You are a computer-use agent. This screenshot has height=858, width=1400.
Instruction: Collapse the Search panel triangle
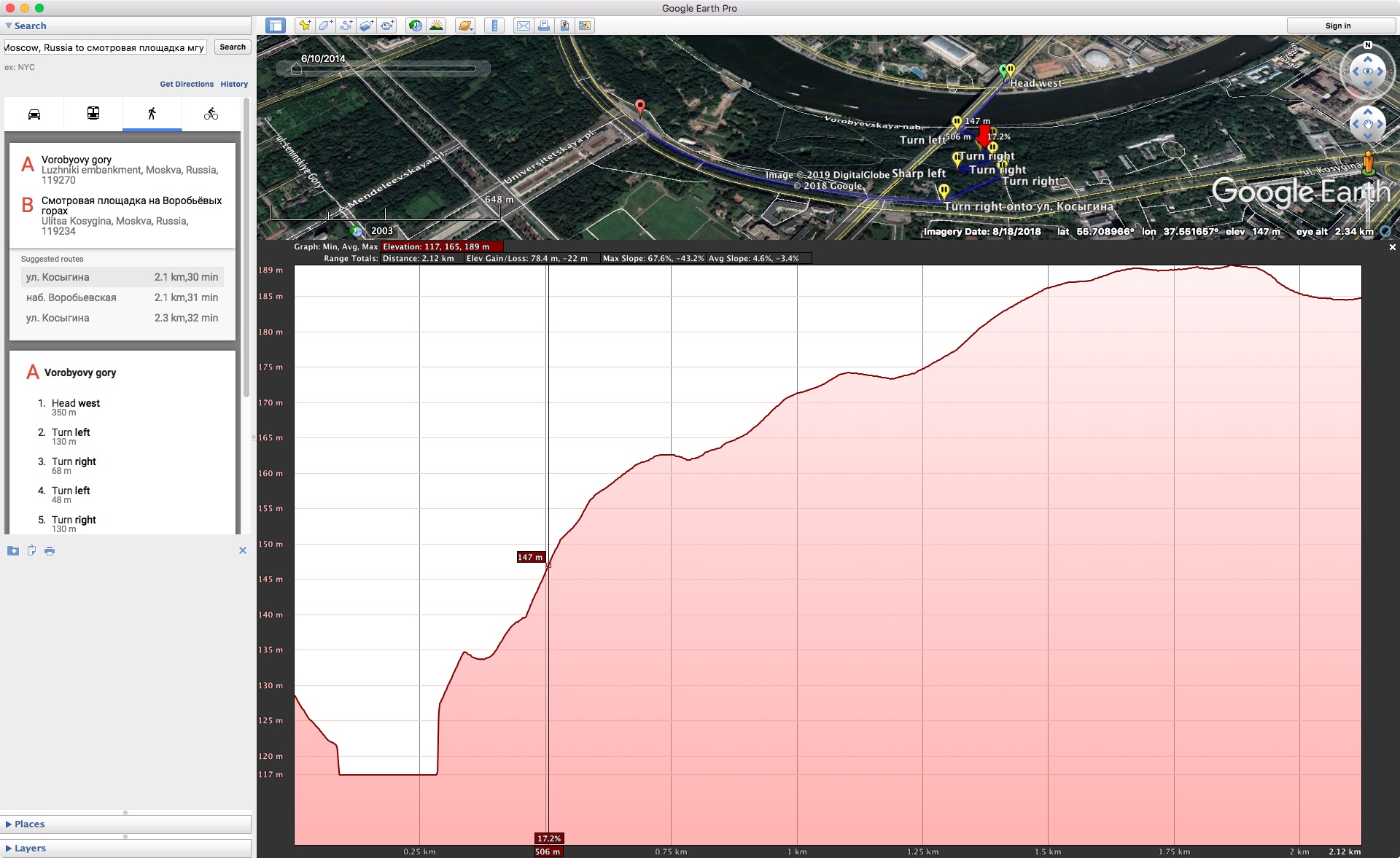point(8,26)
